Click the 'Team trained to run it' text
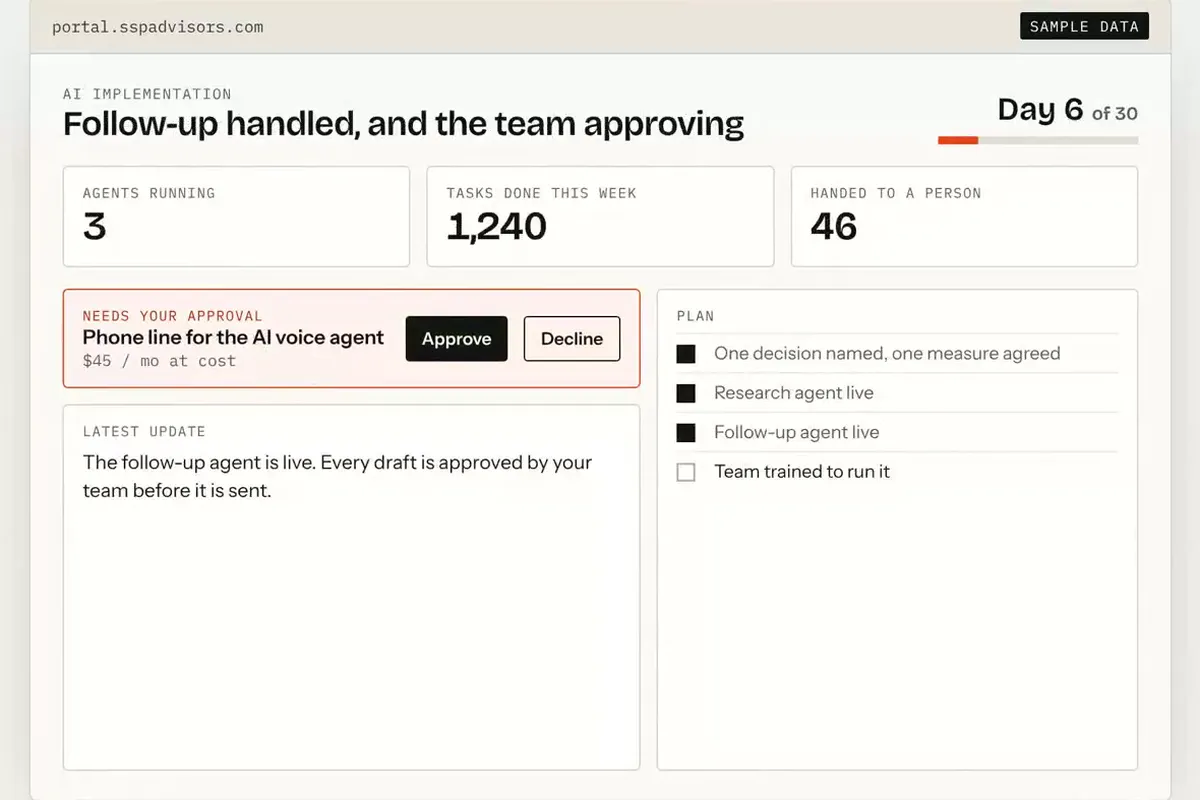Screen dimensions: 1200x800 pos(802,472)
